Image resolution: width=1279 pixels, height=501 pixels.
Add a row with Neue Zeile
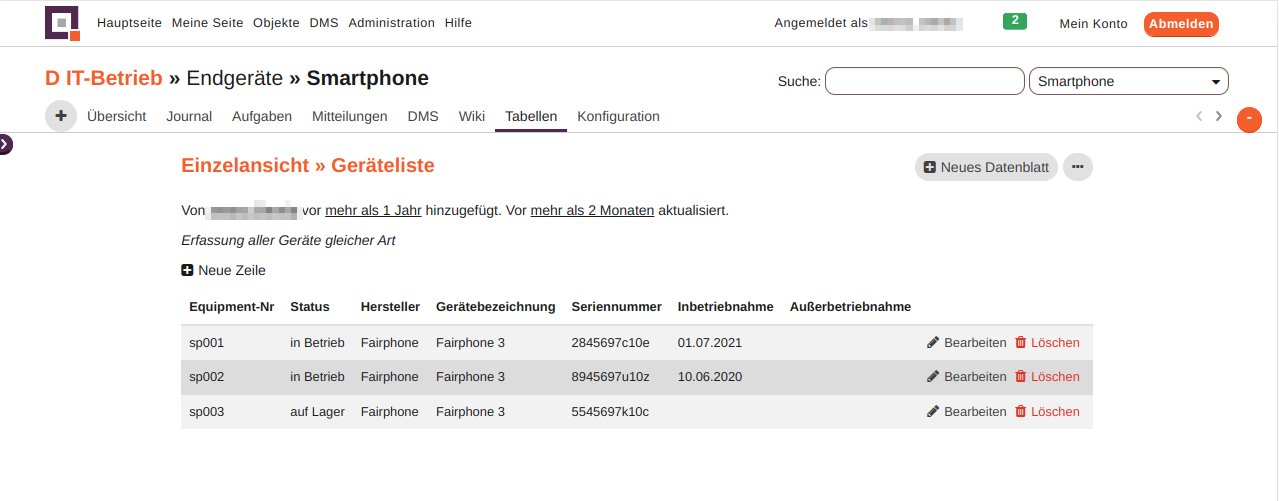[223, 270]
